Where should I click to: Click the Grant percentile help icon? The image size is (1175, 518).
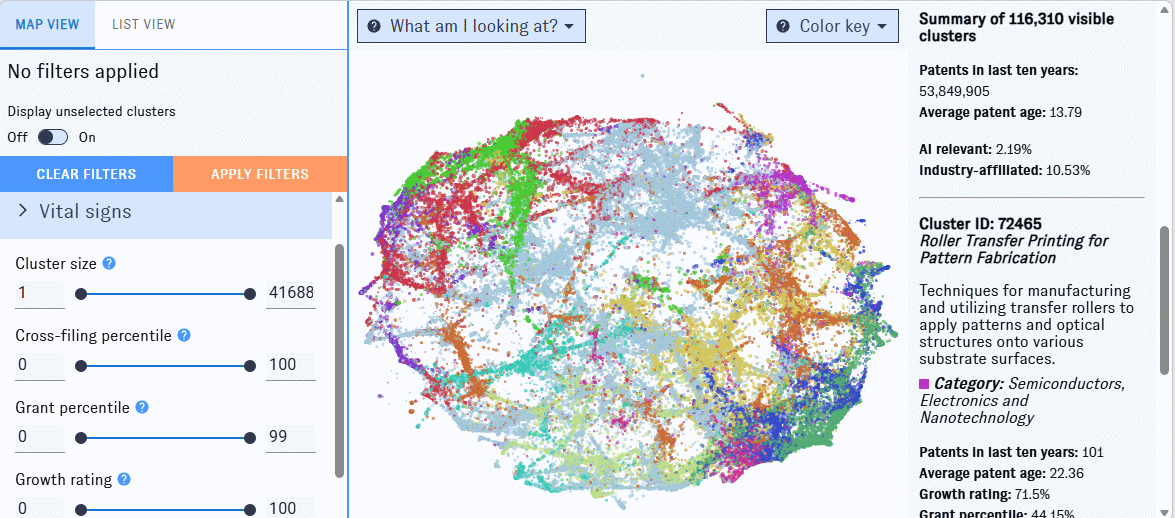142,407
